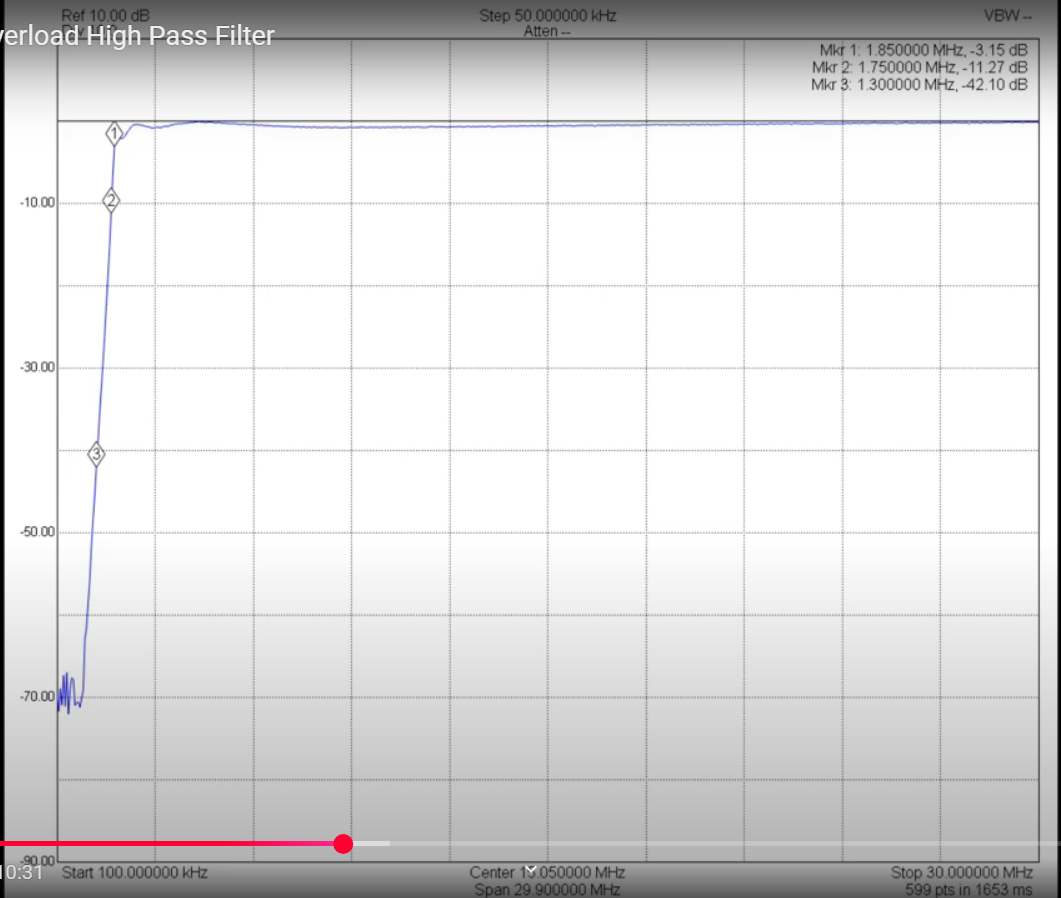
Task: Click the 10:31 timestamp label
Action: [x=21, y=872]
